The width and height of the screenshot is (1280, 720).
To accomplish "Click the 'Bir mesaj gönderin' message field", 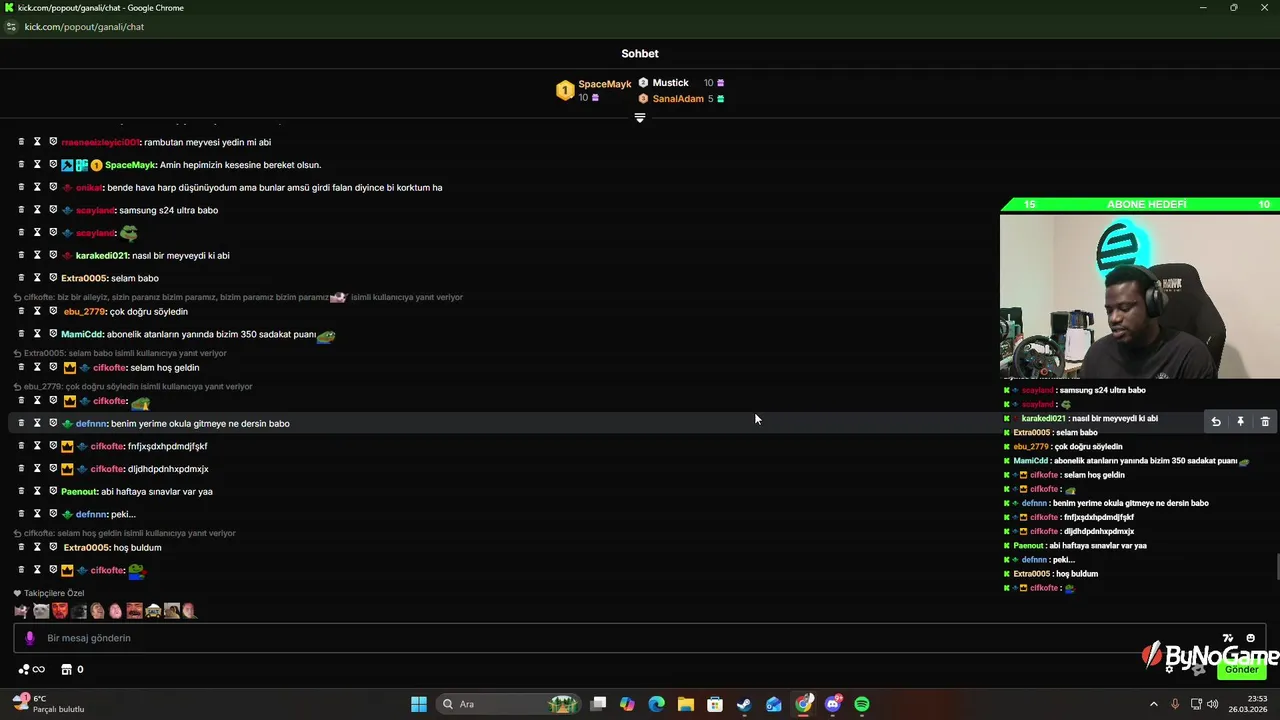I will [x=640, y=638].
